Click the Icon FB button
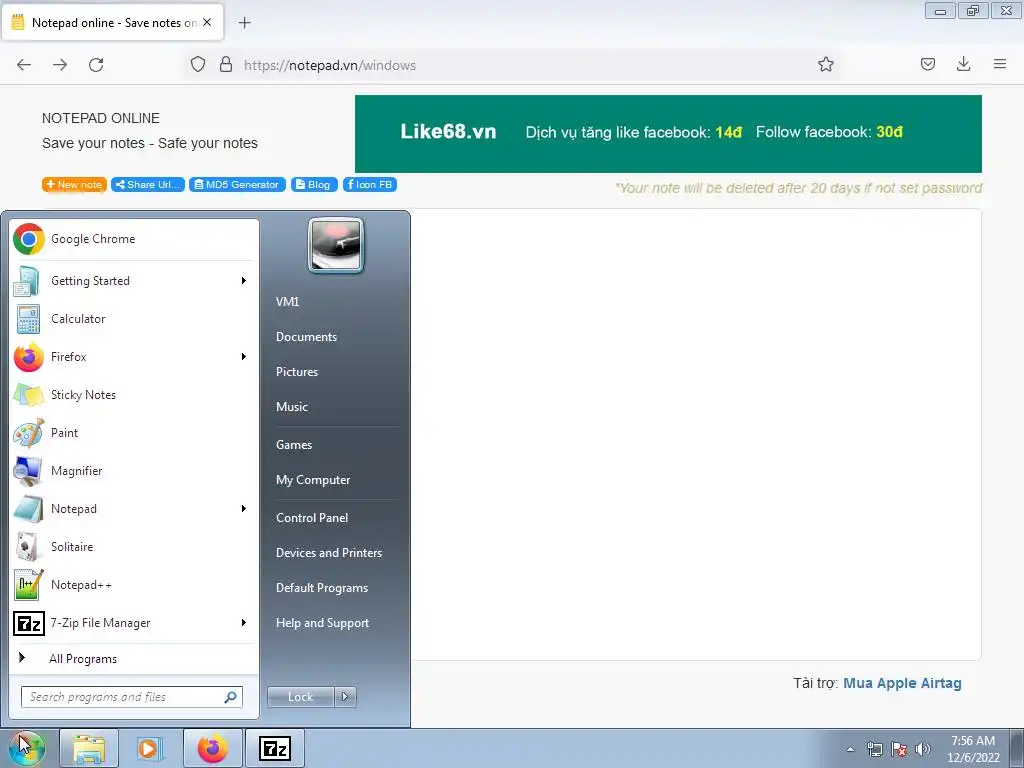This screenshot has height=768, width=1024. tap(370, 185)
